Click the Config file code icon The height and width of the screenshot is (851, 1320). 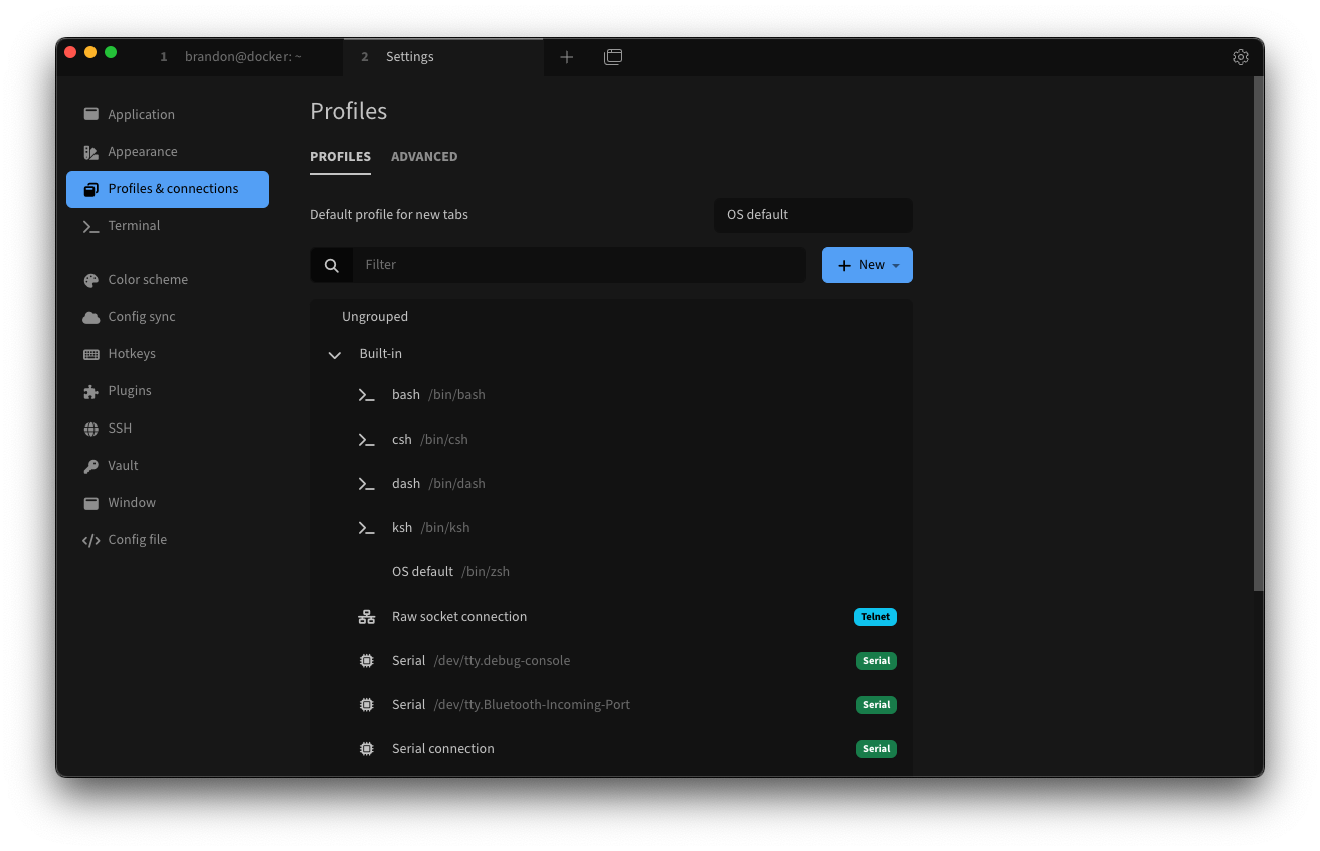[91, 539]
